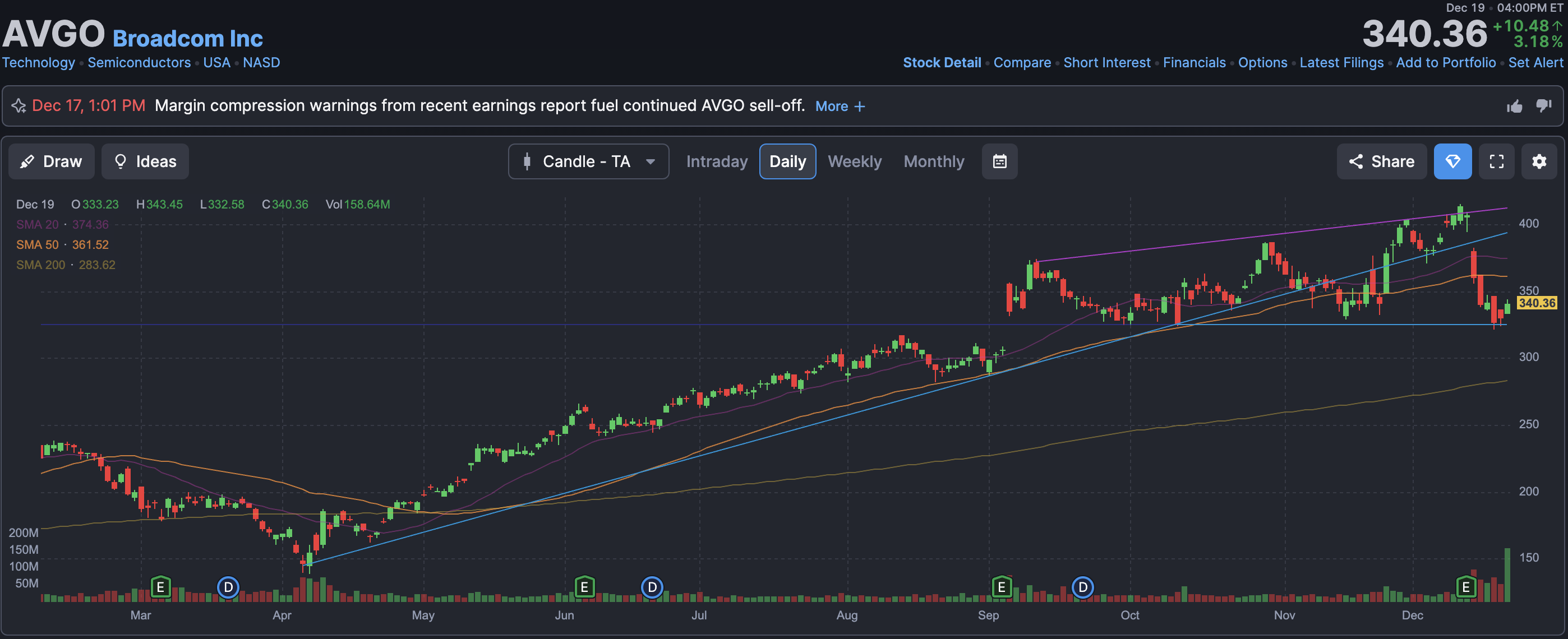Open the Candle - TA chart type dropdown
The width and height of the screenshot is (1568, 639).
click(588, 161)
